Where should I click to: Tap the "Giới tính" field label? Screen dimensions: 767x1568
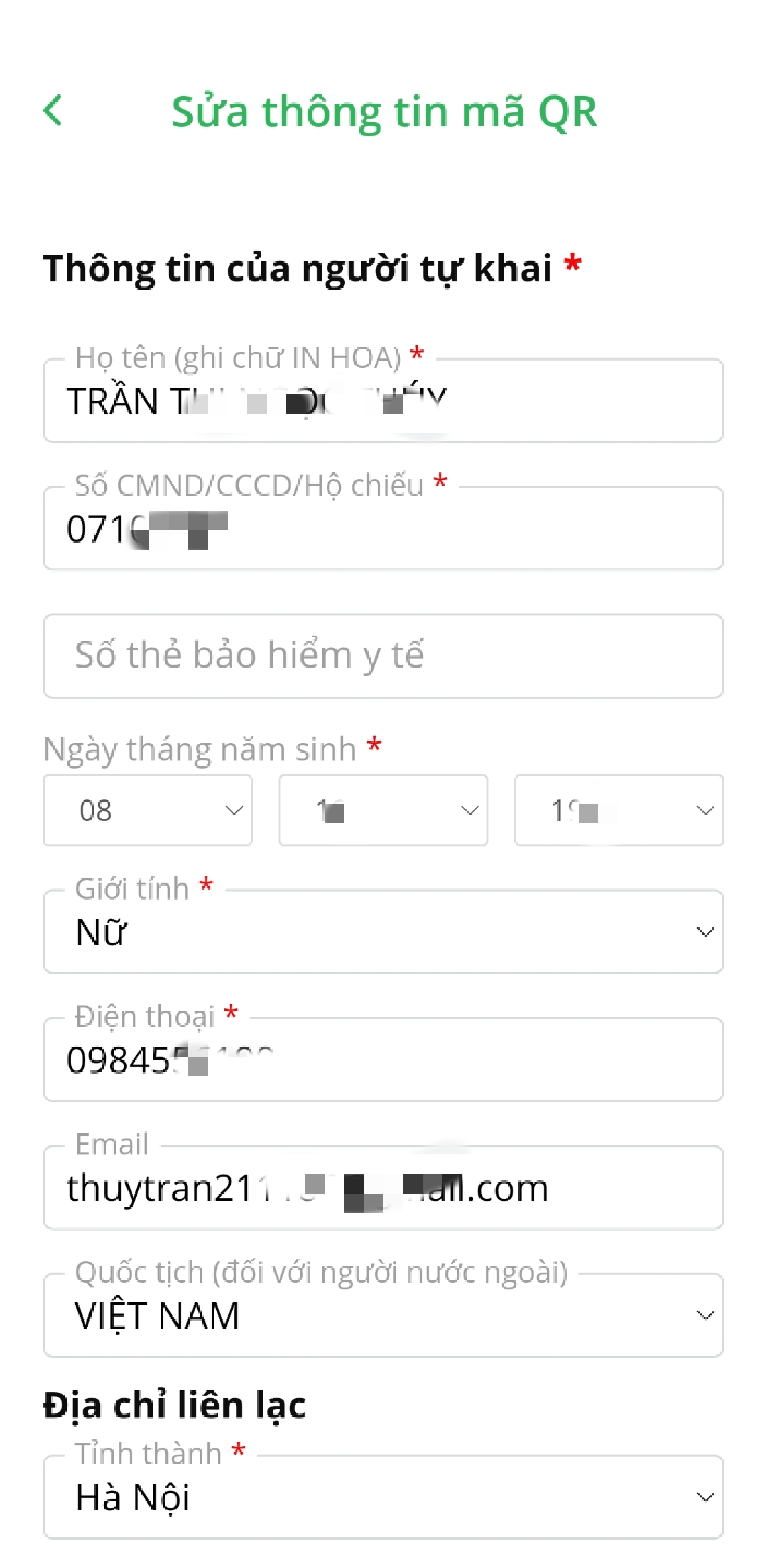point(132,888)
